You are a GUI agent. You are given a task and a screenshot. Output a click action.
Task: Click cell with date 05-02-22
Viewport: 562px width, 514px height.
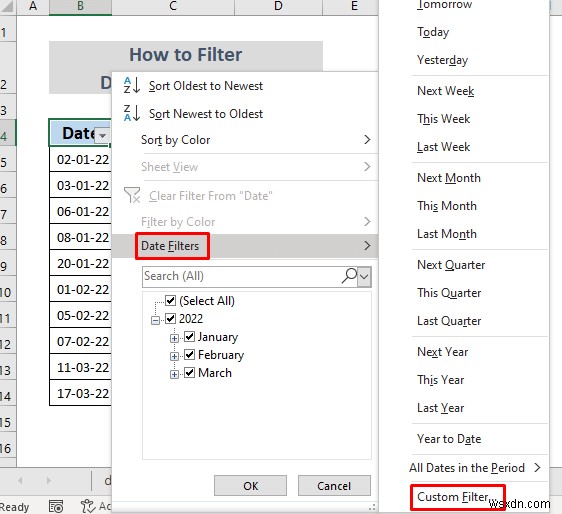[x=81, y=315]
